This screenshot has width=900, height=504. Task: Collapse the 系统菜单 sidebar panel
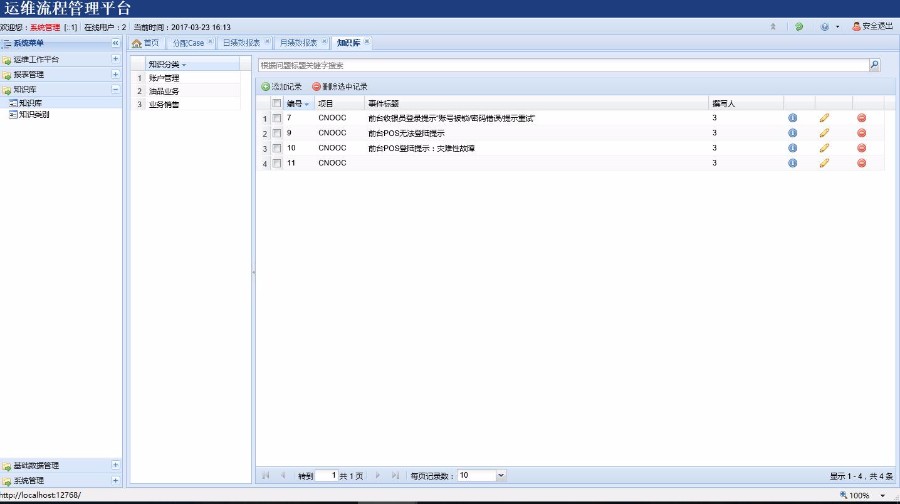[115, 43]
